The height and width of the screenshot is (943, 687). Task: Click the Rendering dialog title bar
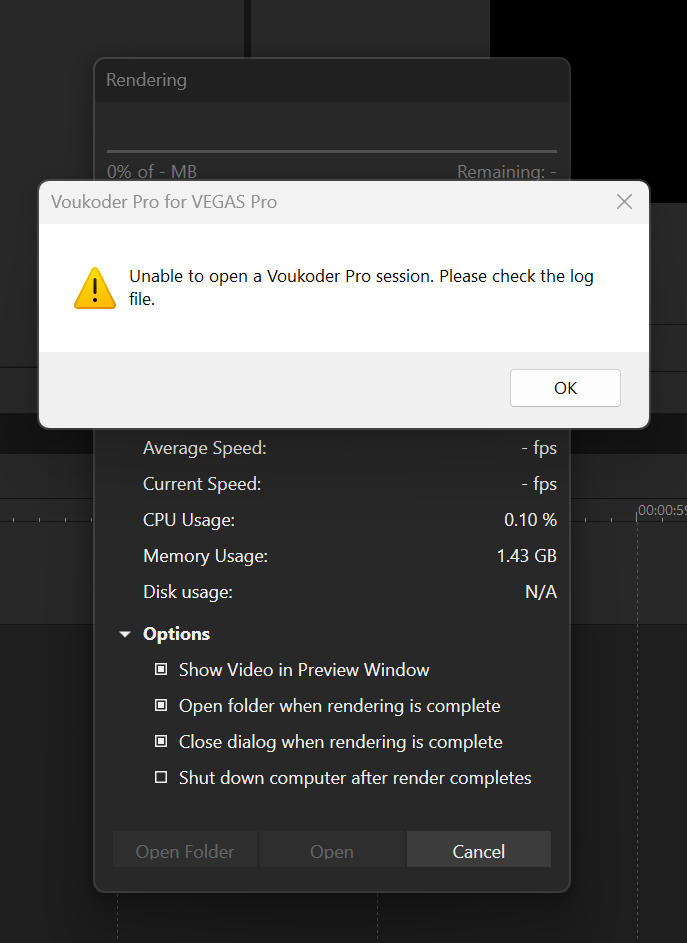tap(331, 80)
